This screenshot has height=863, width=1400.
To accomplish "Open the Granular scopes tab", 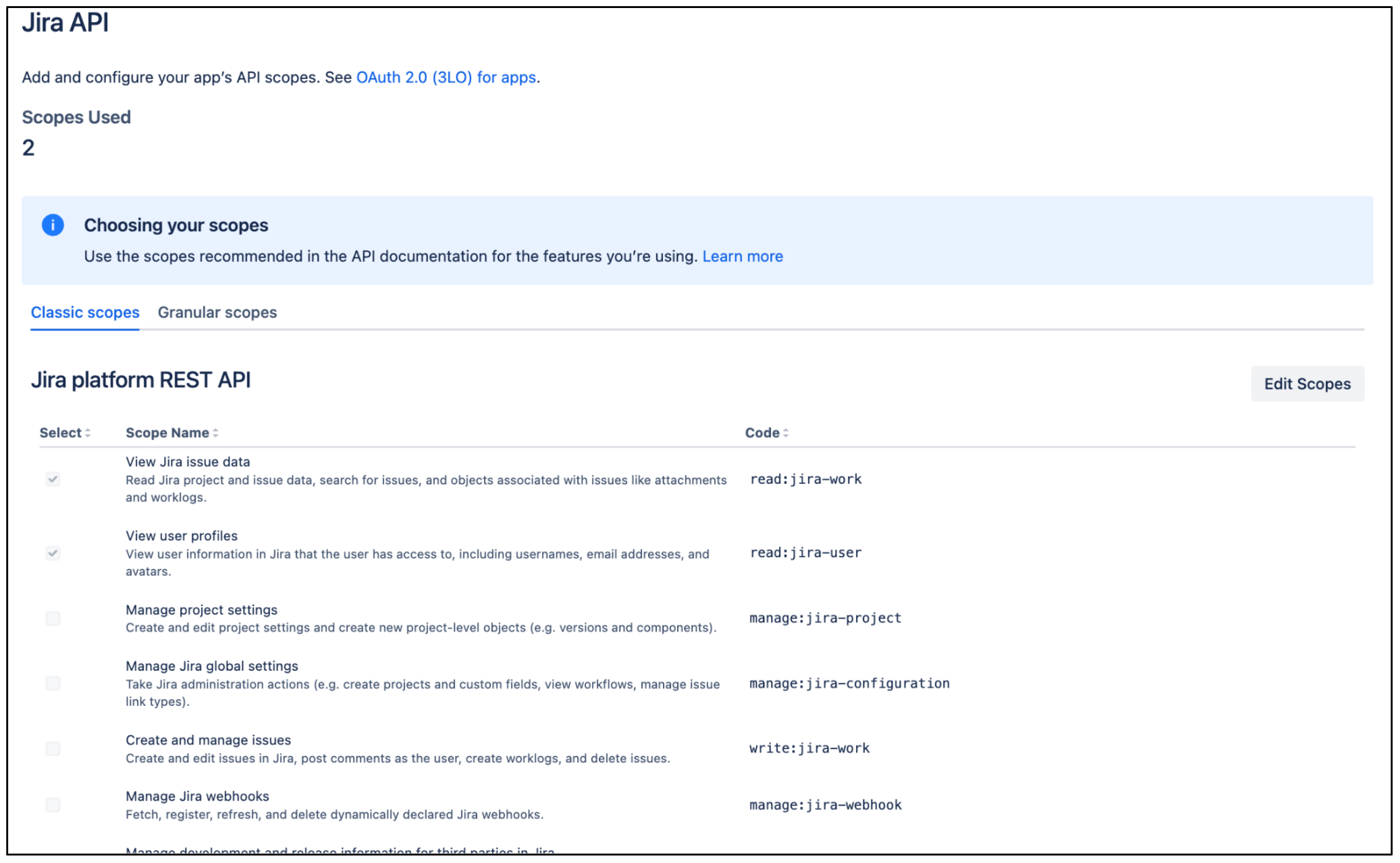I will click(x=217, y=313).
